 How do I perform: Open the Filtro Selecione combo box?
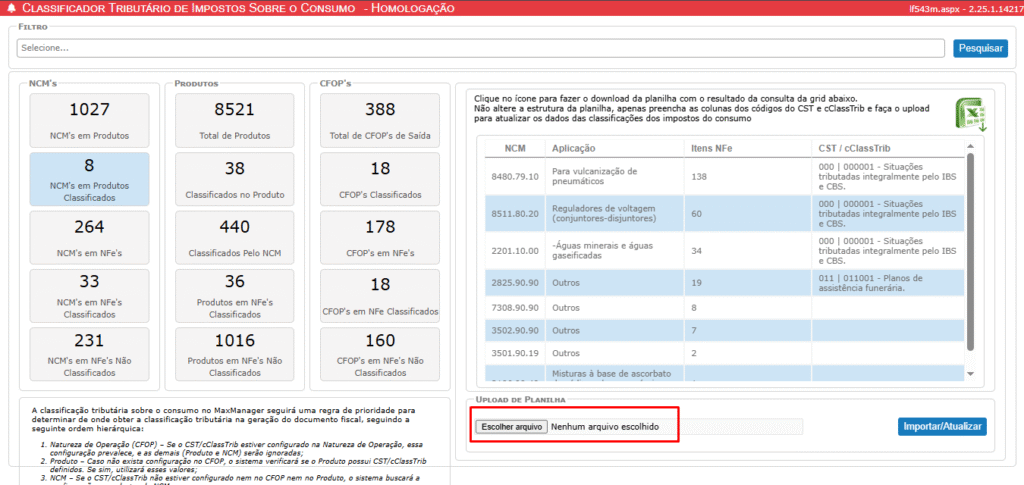(480, 48)
